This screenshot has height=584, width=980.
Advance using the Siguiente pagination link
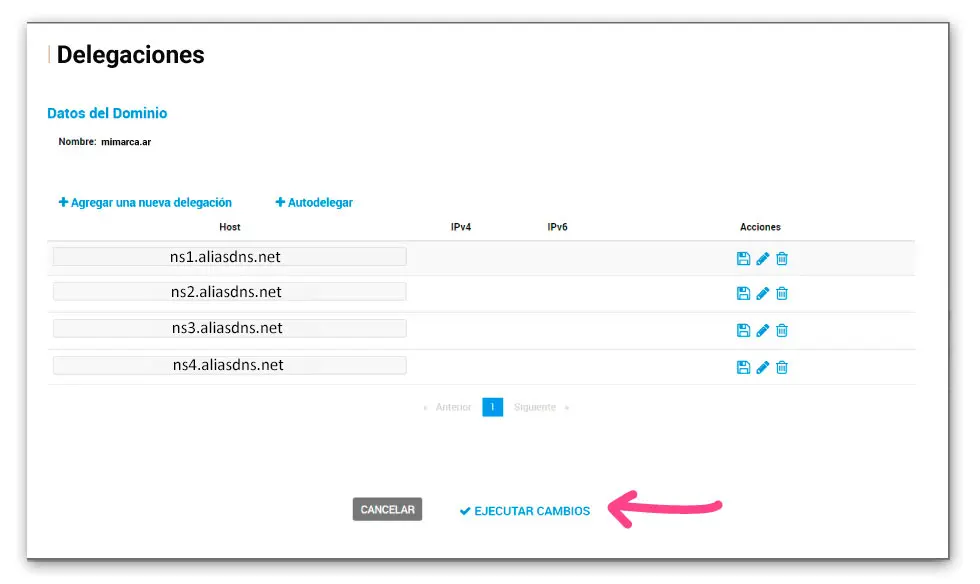[x=534, y=407]
